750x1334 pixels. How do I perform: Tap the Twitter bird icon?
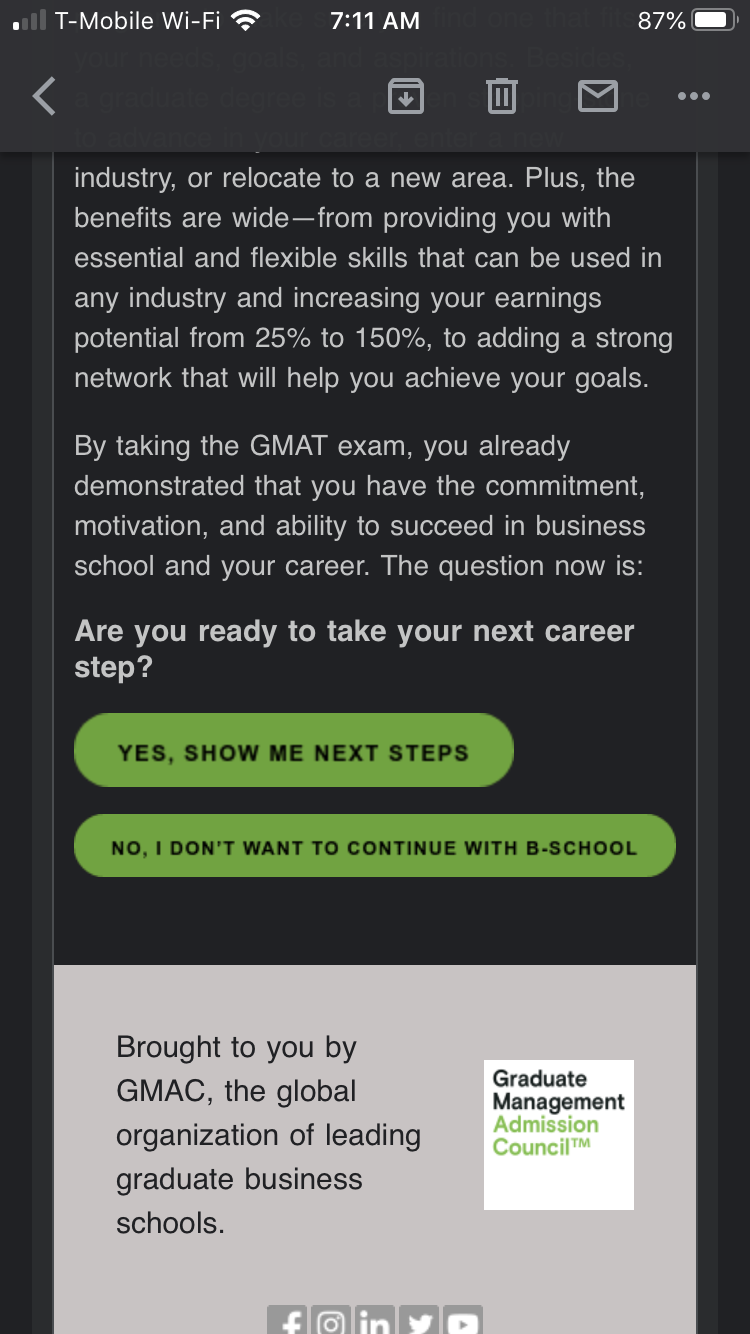click(418, 1322)
